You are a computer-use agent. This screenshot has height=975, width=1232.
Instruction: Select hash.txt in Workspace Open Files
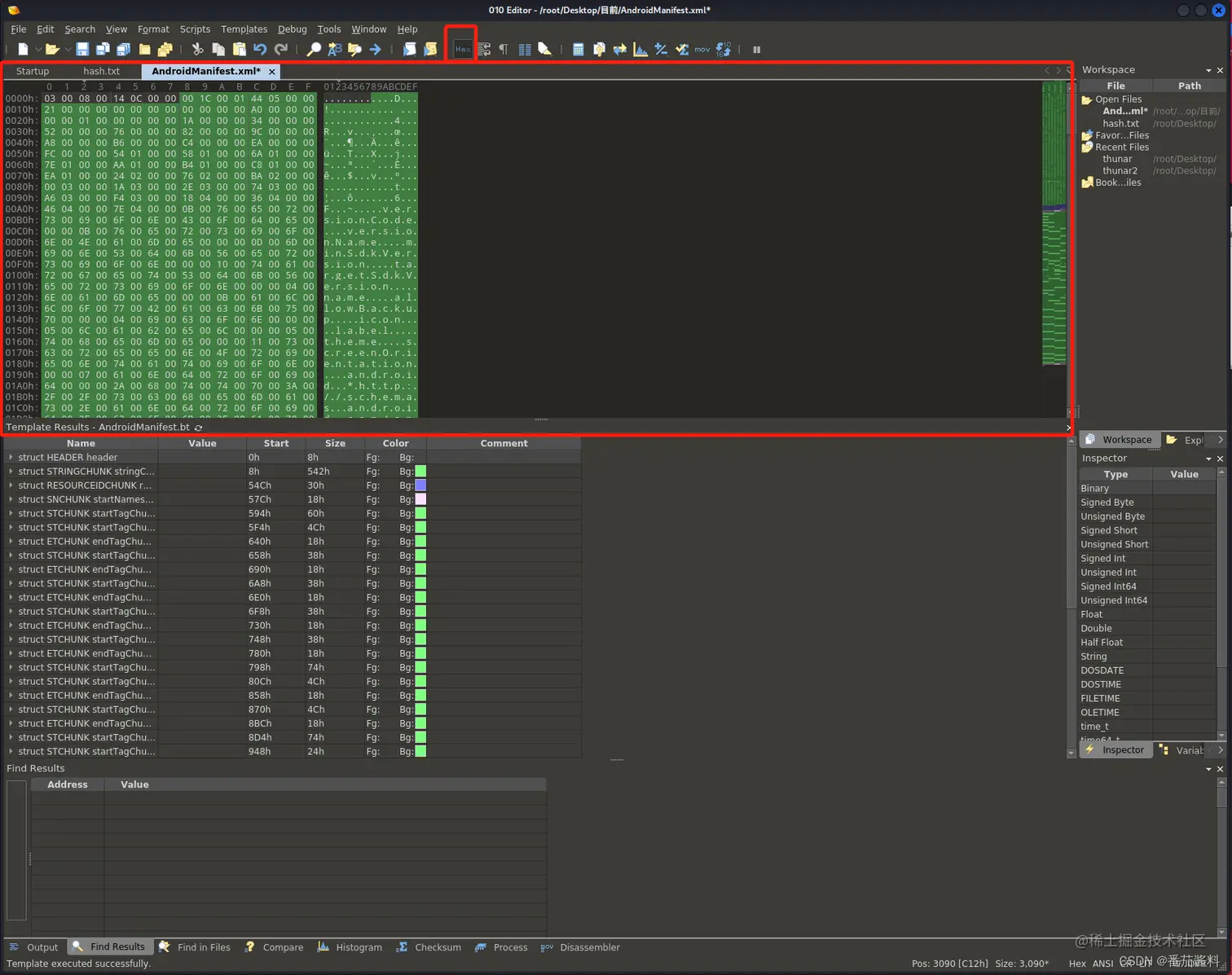coord(1121,124)
